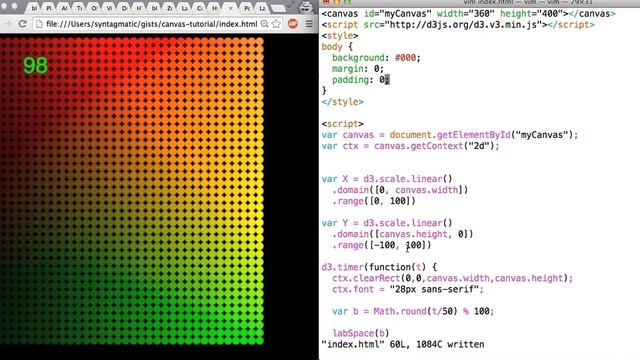Click the 'background: #000;' line
This screenshot has height=360, width=640.
tap(376, 58)
